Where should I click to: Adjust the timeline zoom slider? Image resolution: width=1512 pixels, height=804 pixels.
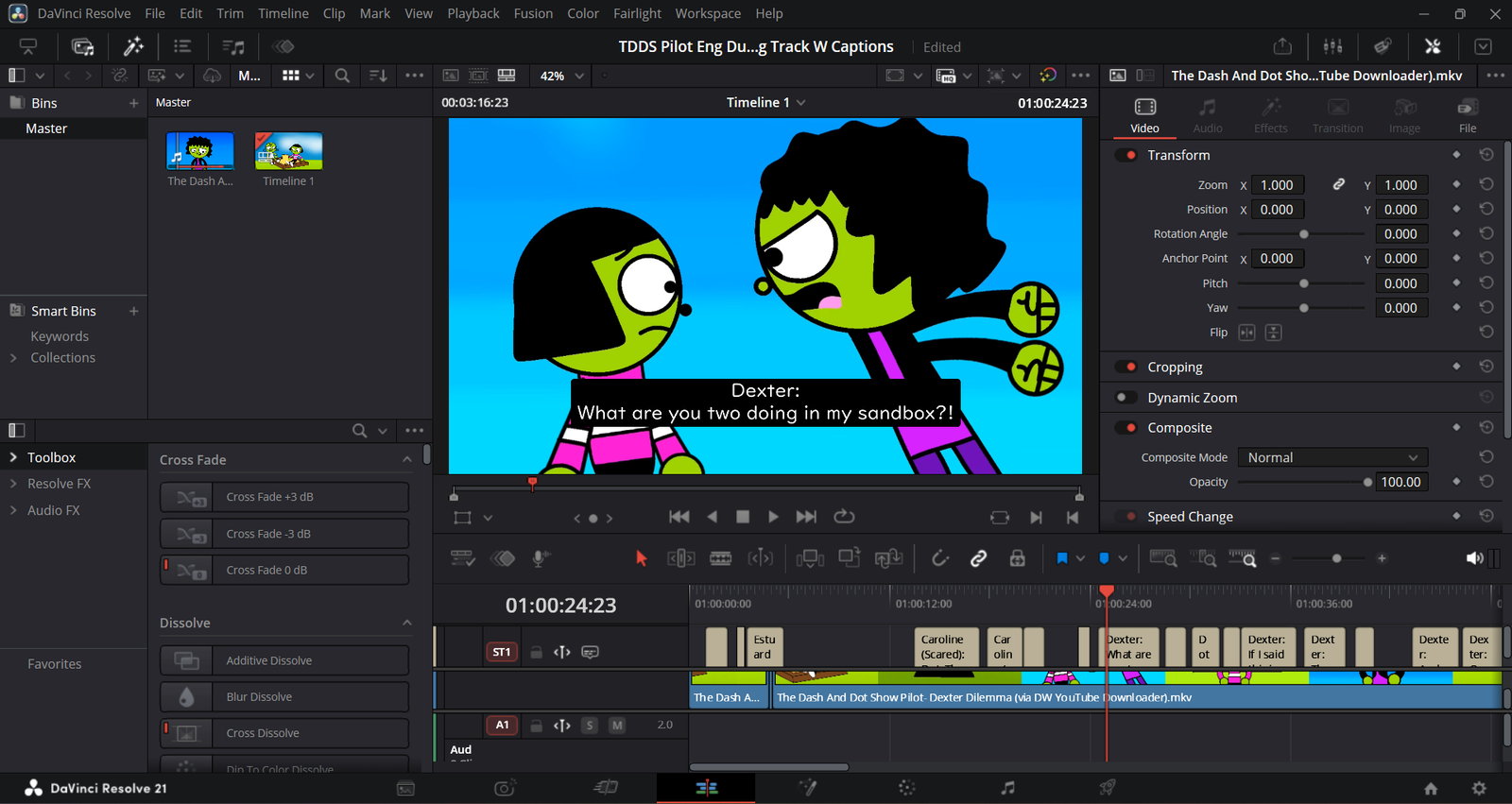click(1329, 558)
